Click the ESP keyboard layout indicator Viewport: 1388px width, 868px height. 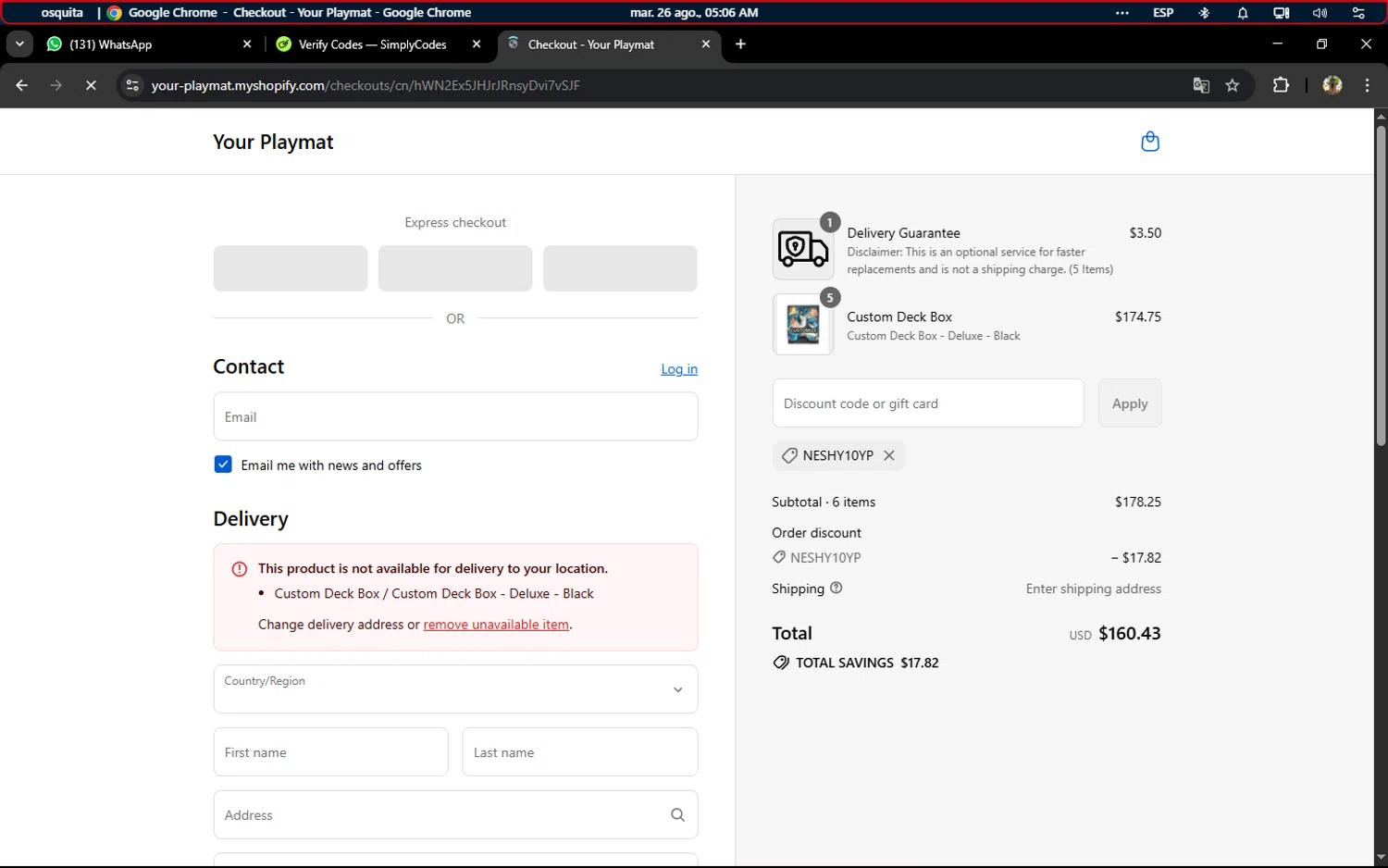(x=1163, y=13)
